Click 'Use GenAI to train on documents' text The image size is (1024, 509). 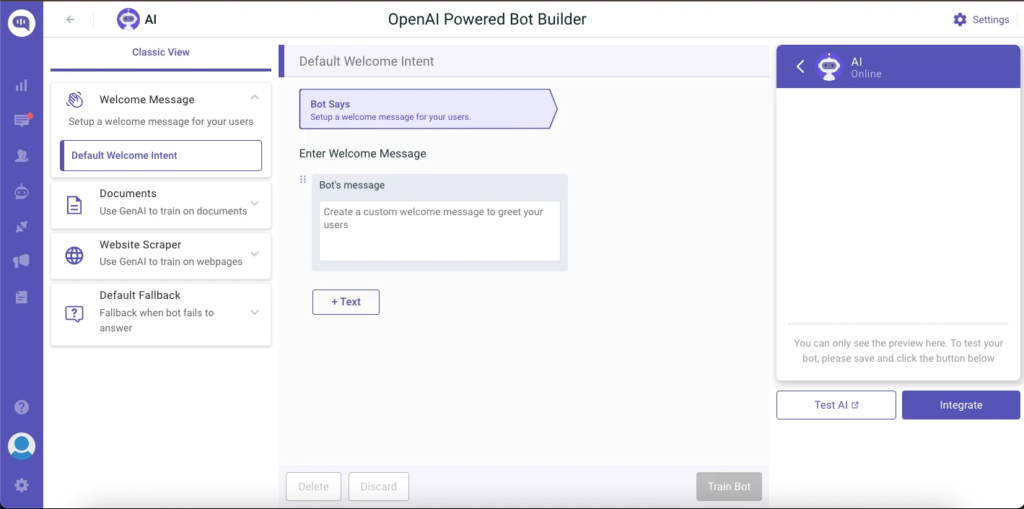pyautogui.click(x=173, y=211)
